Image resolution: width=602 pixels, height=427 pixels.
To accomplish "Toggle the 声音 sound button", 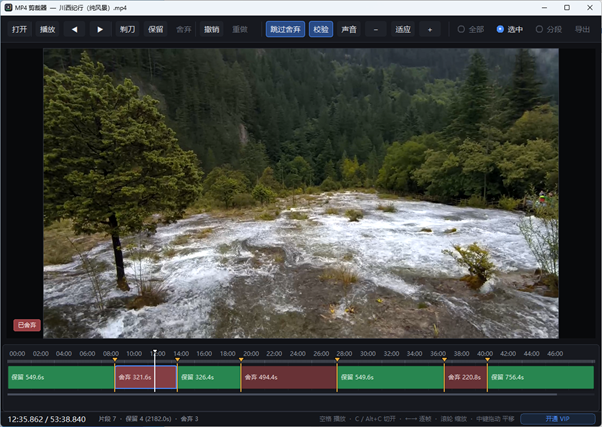I will pyautogui.click(x=349, y=29).
